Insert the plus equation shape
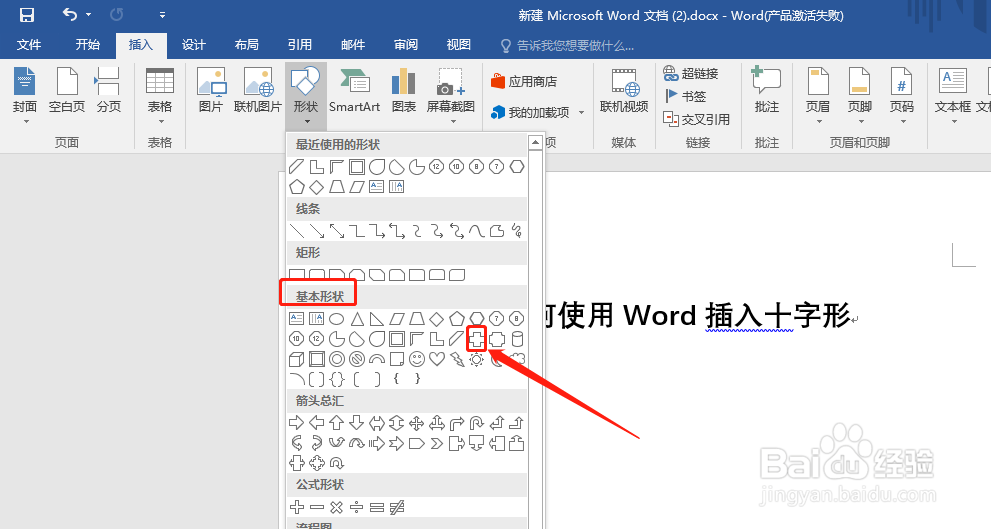The image size is (991, 529). point(296,507)
